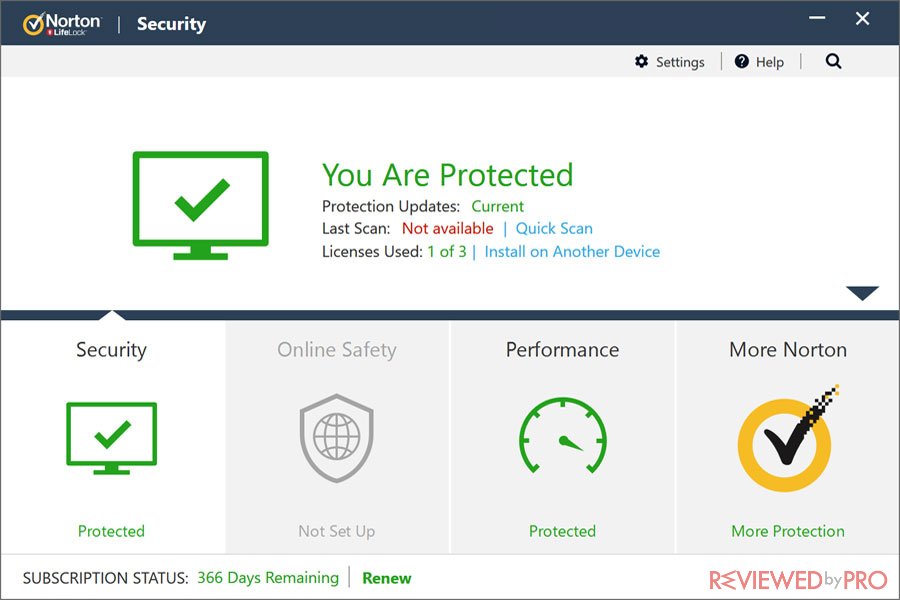Open search with the magnifier icon
Image resolution: width=900 pixels, height=600 pixels.
[833, 61]
